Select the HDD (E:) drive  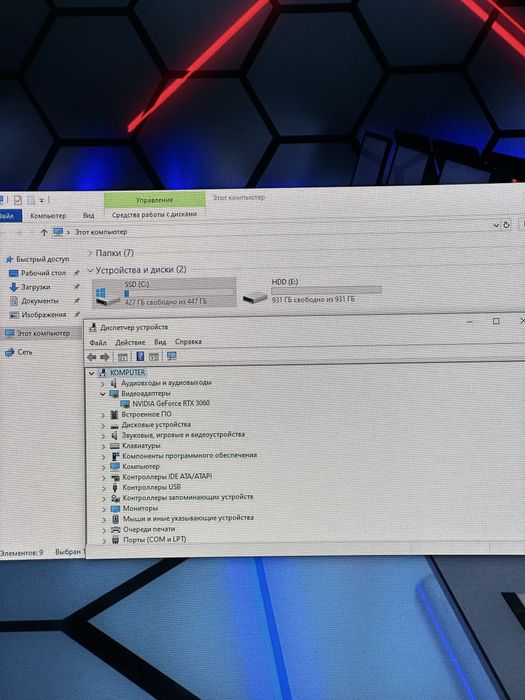point(312,291)
